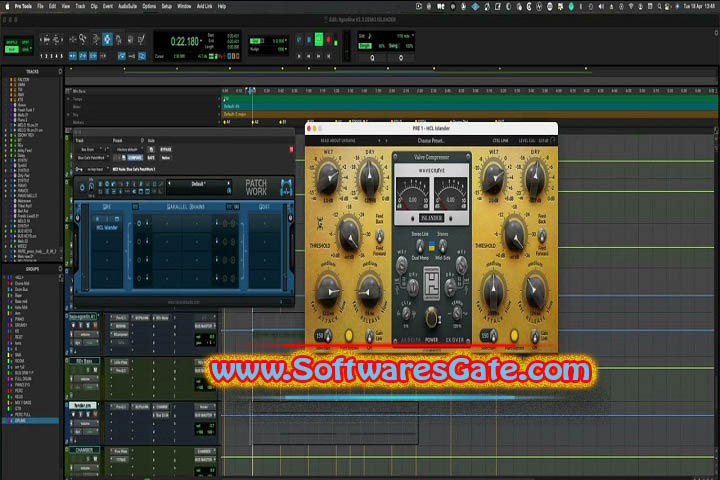The height and width of the screenshot is (480, 720).
Task: Click the HCL Islander slot in PRE column
Action: (x=107, y=227)
